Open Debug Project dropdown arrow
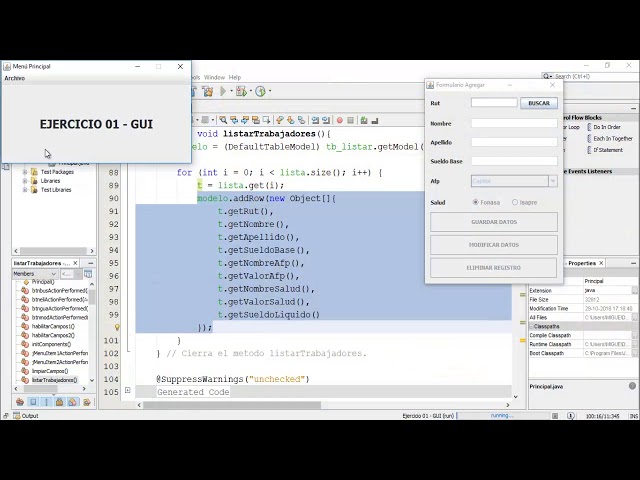Image resolution: width=640 pixels, height=480 pixels. (251, 91)
